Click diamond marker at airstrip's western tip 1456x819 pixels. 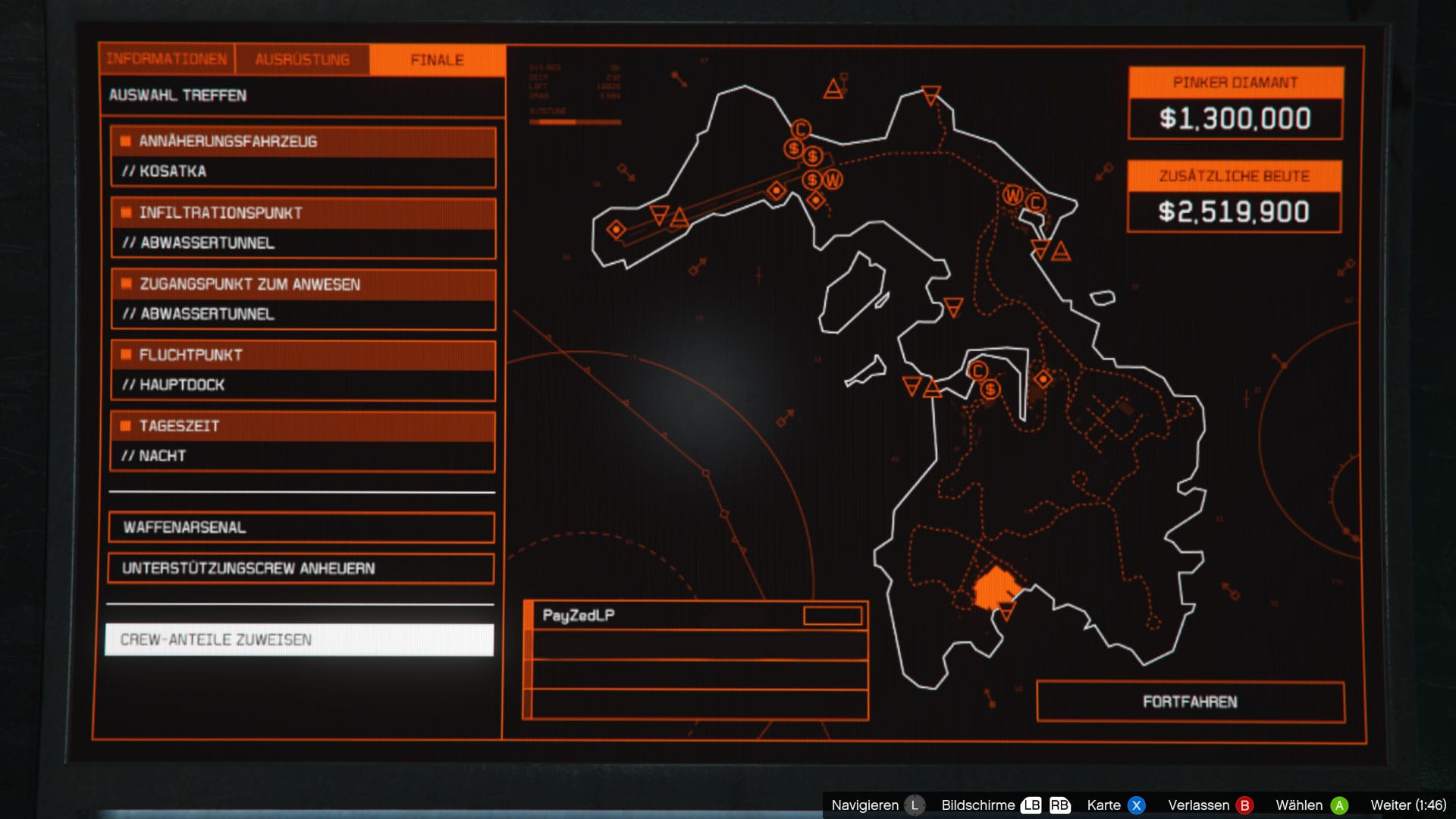coord(617,229)
